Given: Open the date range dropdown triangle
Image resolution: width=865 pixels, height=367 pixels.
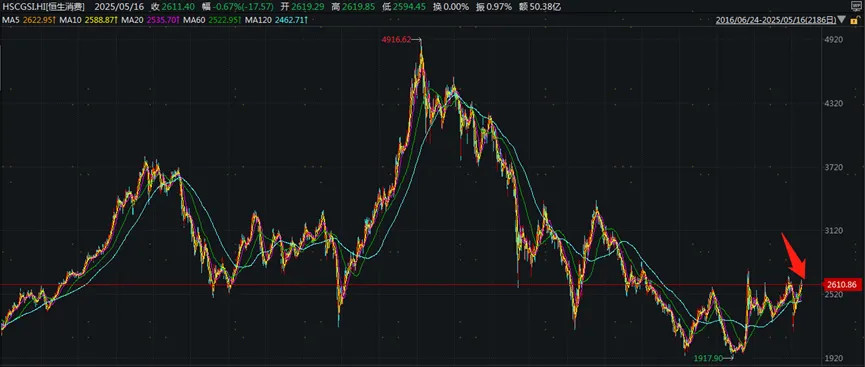Looking at the screenshot, I should tap(841, 19).
